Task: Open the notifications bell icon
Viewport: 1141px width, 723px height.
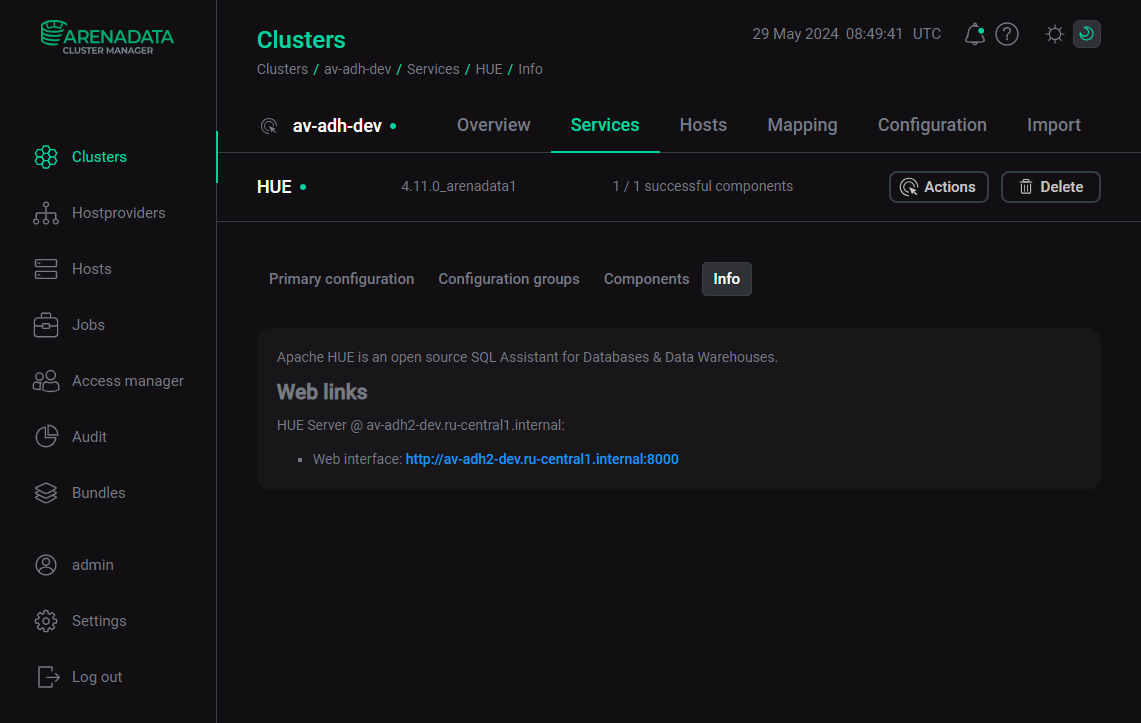Action: (974, 35)
